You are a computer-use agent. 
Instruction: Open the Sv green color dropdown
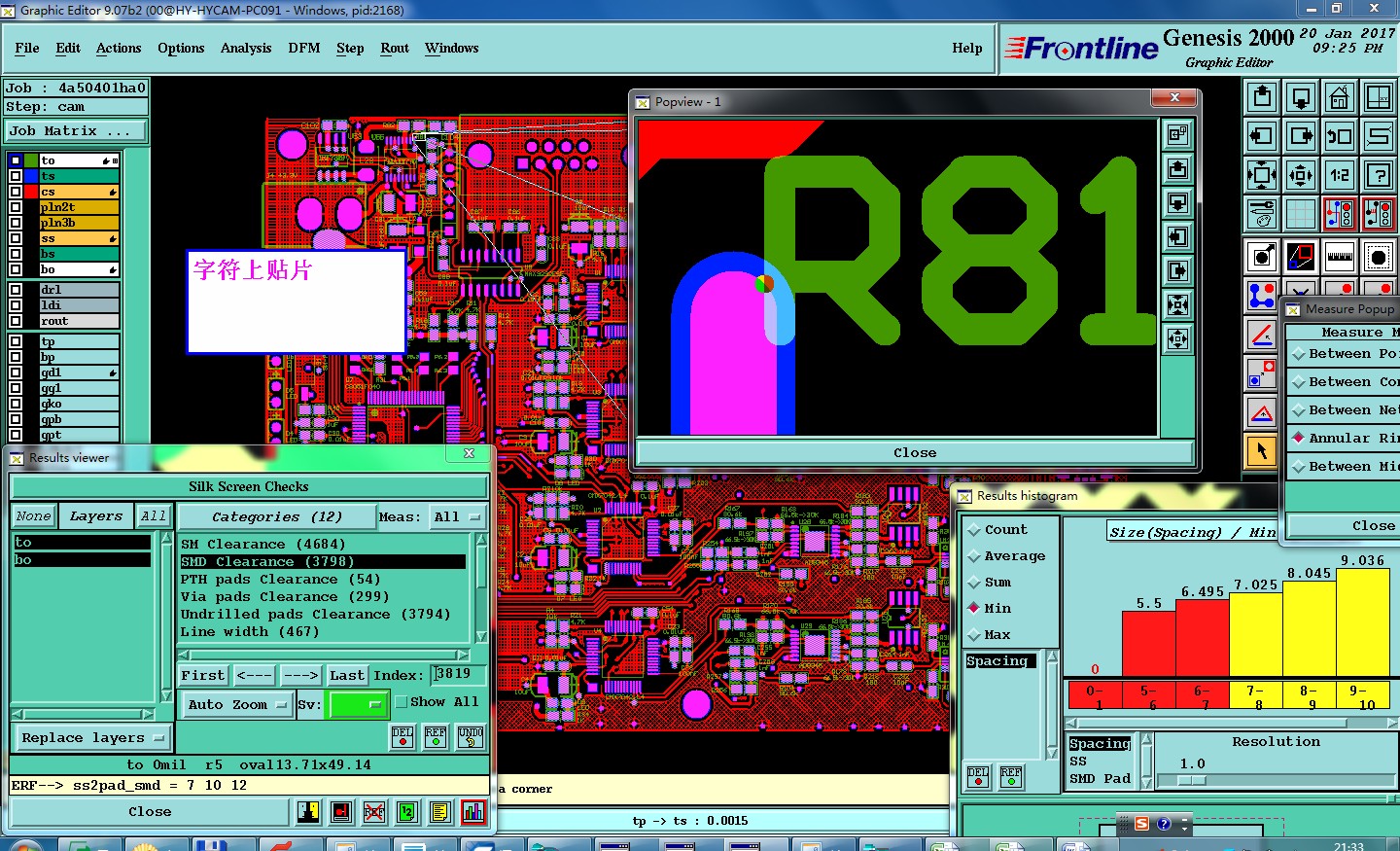pos(359,704)
